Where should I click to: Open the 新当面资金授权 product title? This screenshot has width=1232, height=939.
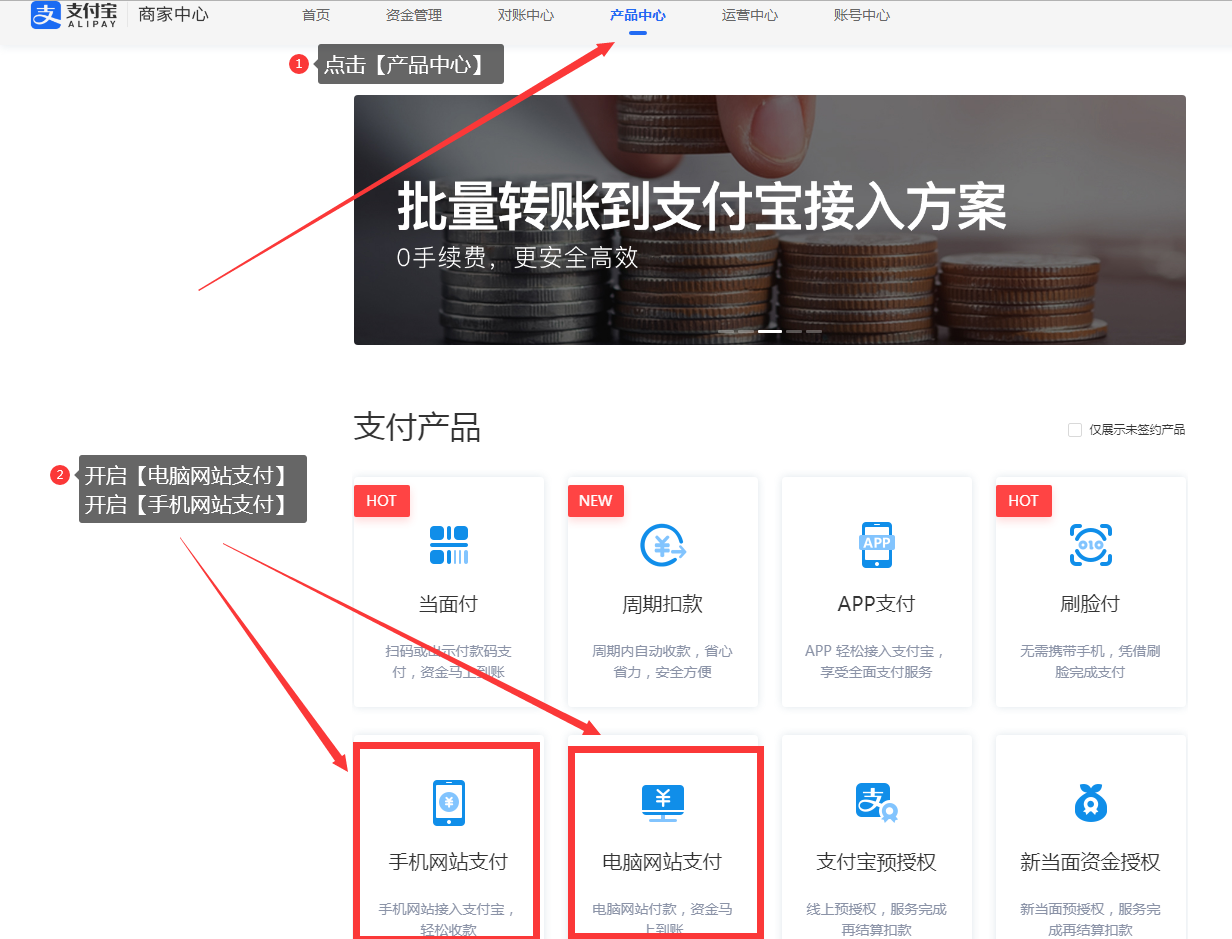point(1090,862)
